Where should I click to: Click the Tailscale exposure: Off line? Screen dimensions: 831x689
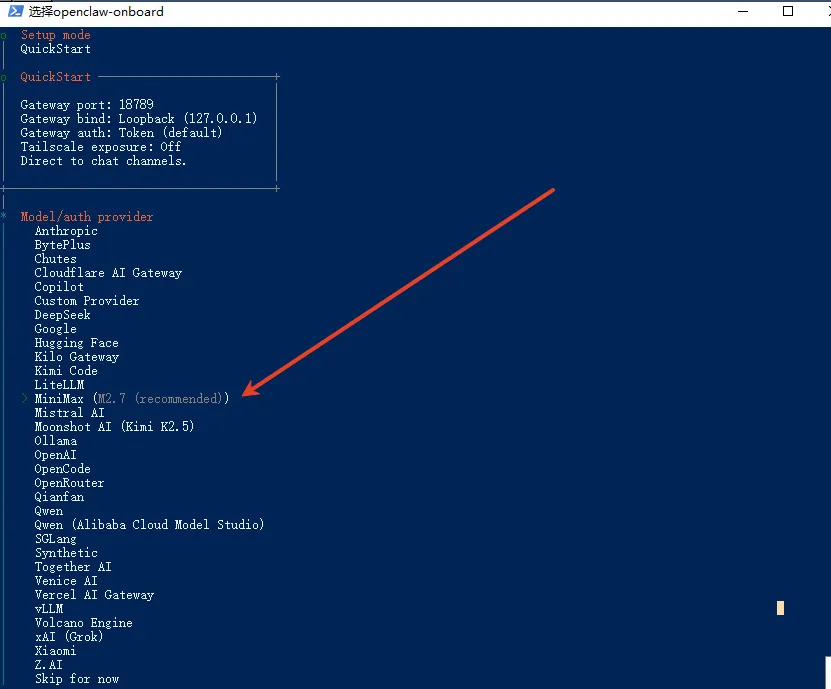[x=101, y=147]
